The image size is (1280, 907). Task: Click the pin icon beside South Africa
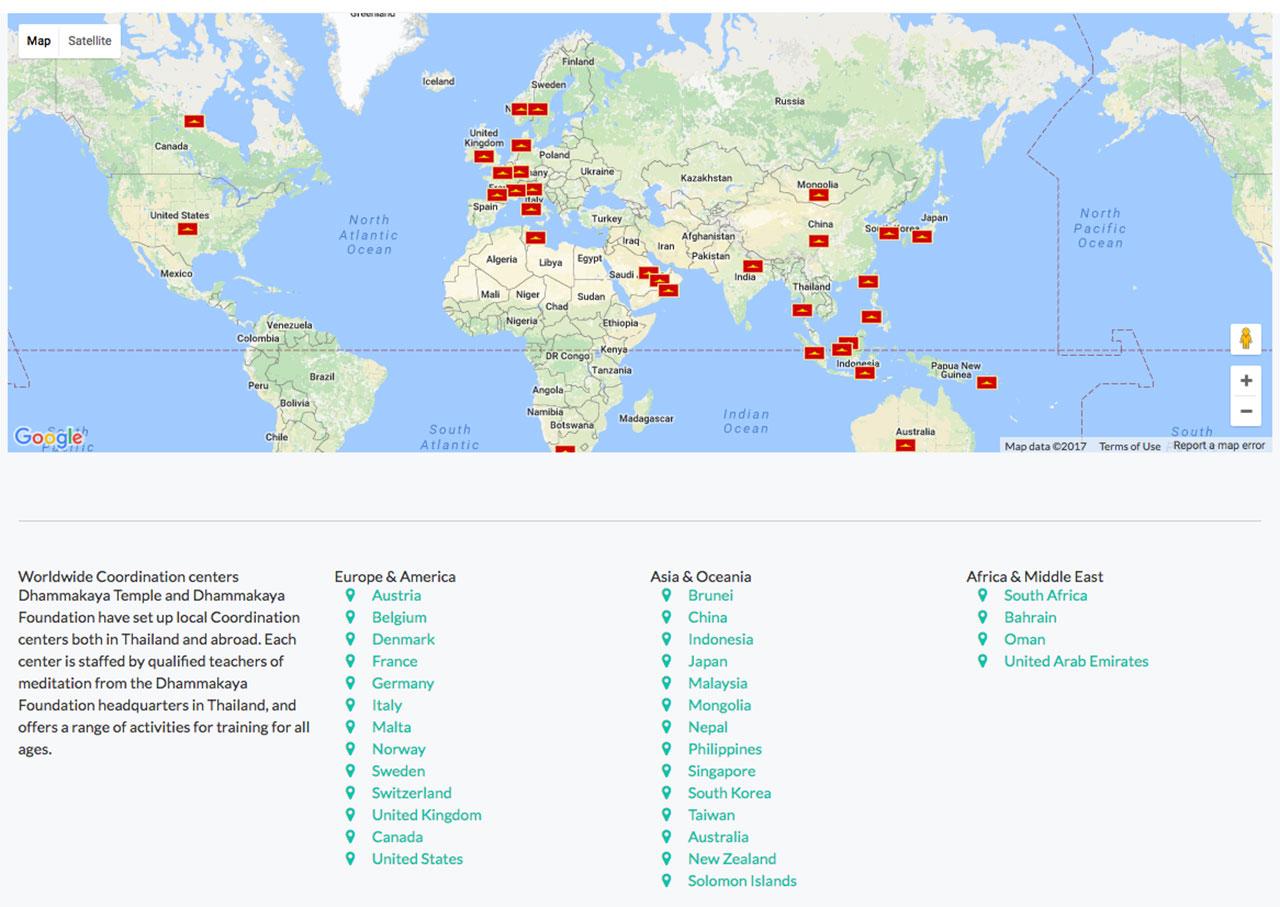point(982,595)
